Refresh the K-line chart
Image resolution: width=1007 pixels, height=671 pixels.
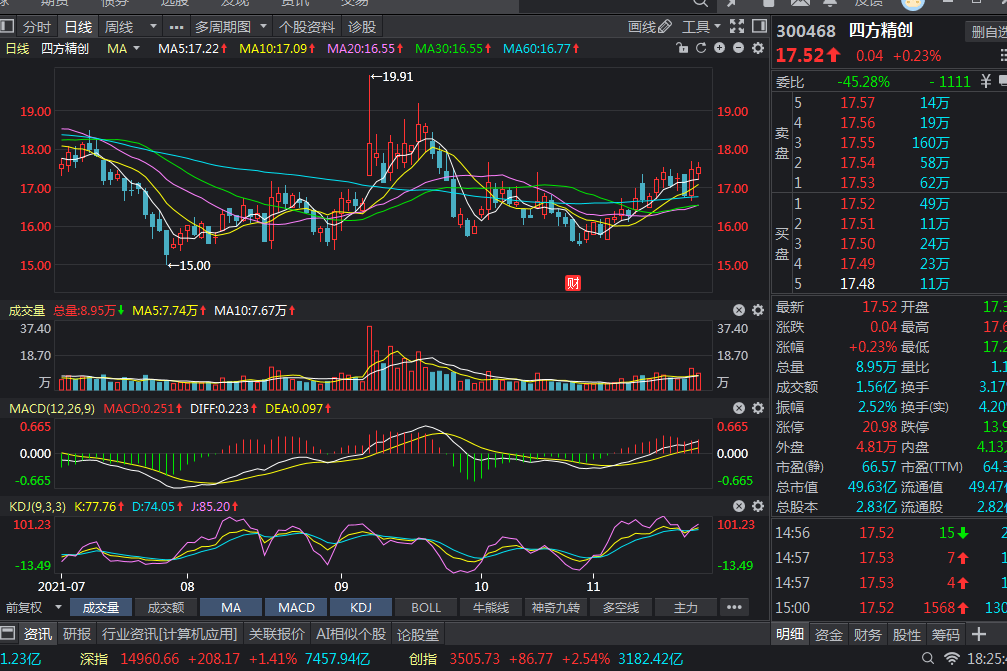702,48
